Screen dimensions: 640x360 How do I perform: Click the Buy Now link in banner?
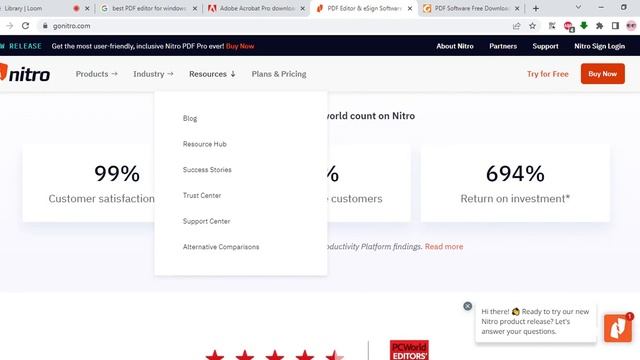(240, 46)
